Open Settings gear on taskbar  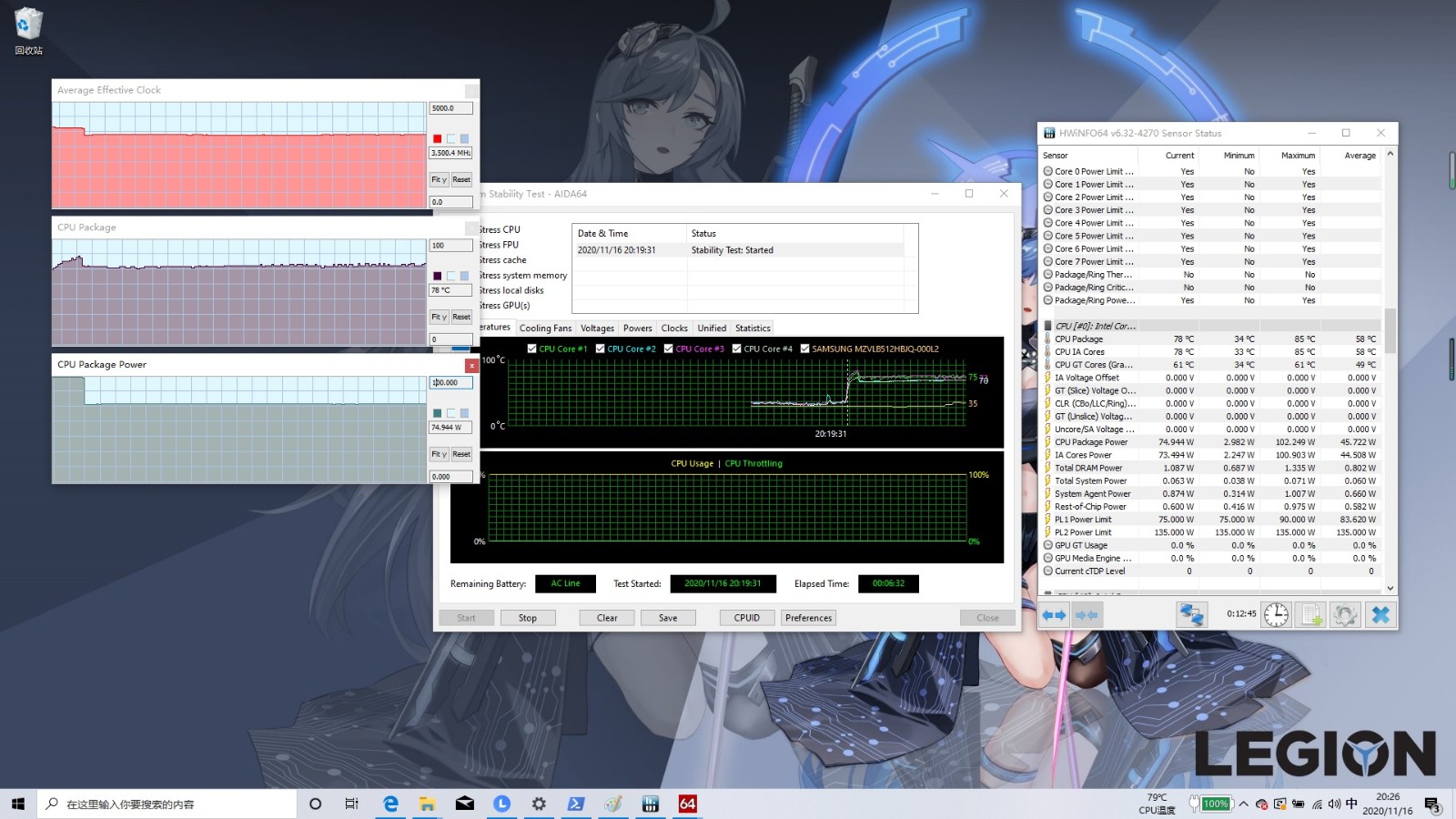tap(539, 804)
